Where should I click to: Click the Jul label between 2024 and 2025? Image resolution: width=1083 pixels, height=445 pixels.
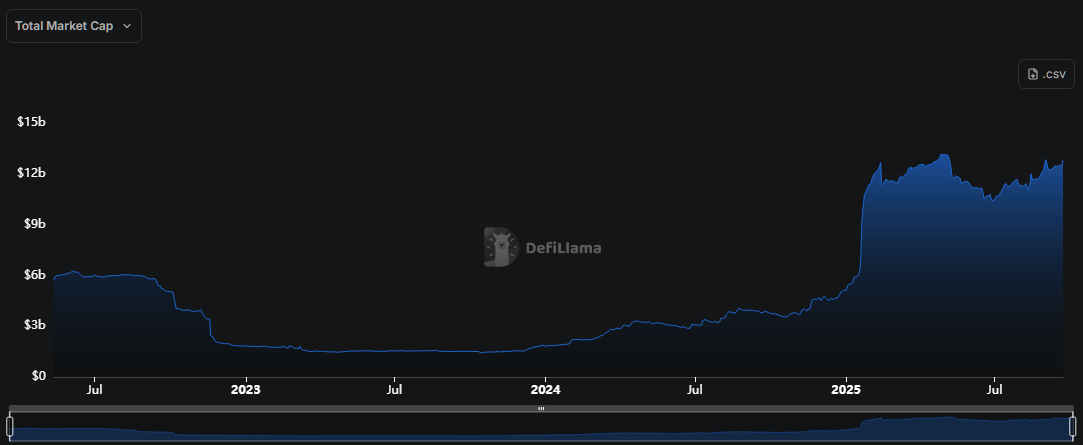pos(695,389)
